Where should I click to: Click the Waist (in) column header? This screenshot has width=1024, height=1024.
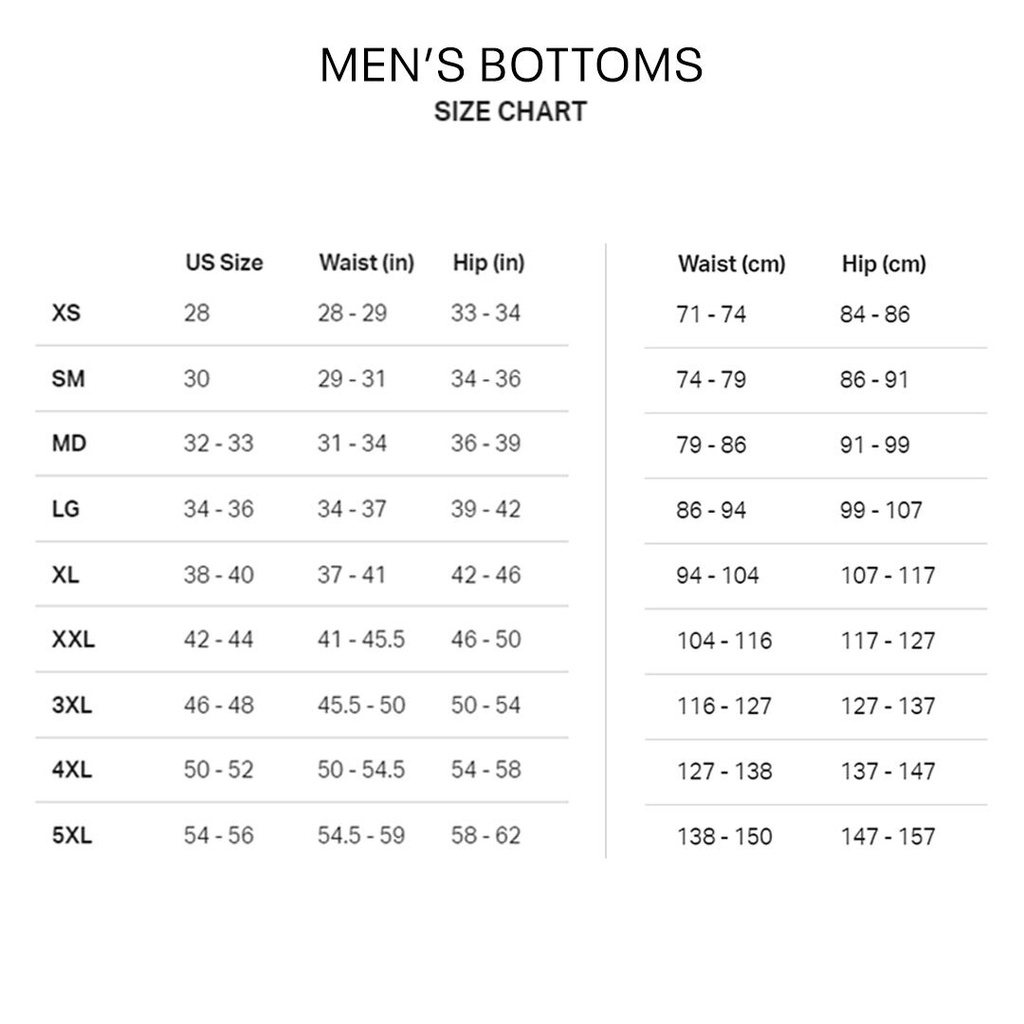pyautogui.click(x=366, y=263)
